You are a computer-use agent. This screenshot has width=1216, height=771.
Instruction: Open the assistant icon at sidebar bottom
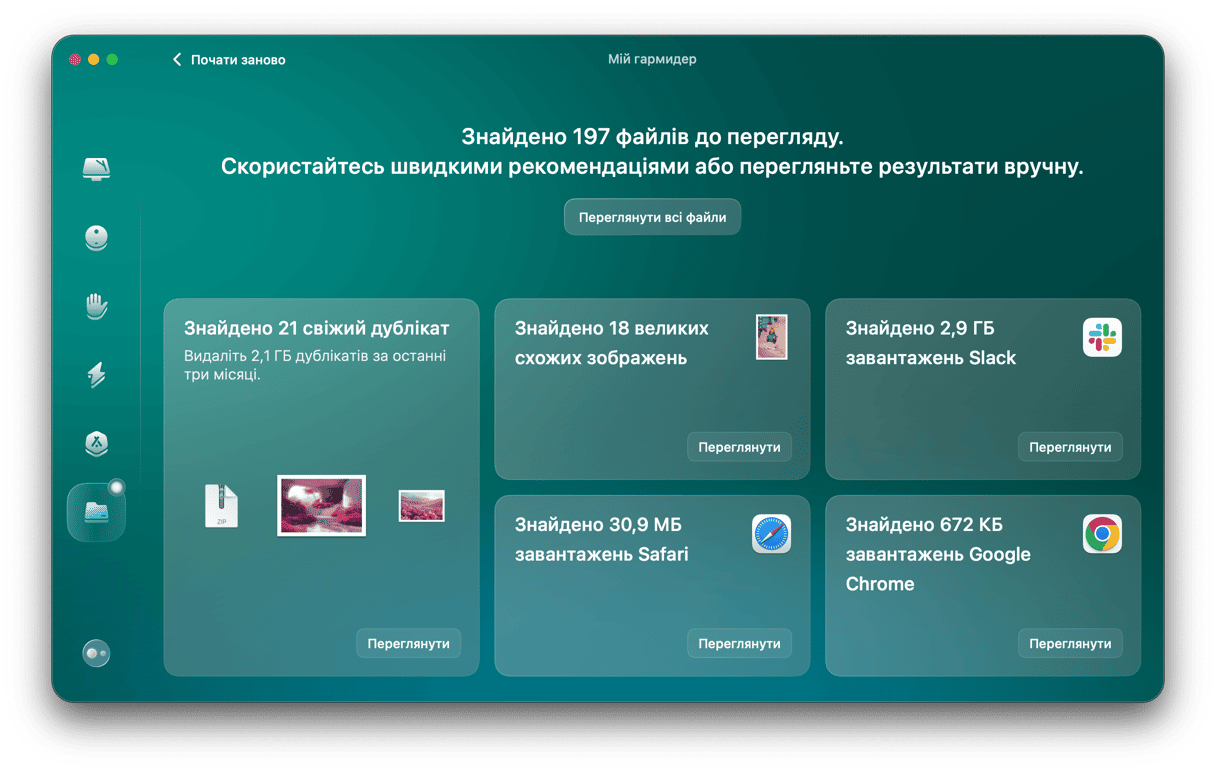[x=96, y=653]
